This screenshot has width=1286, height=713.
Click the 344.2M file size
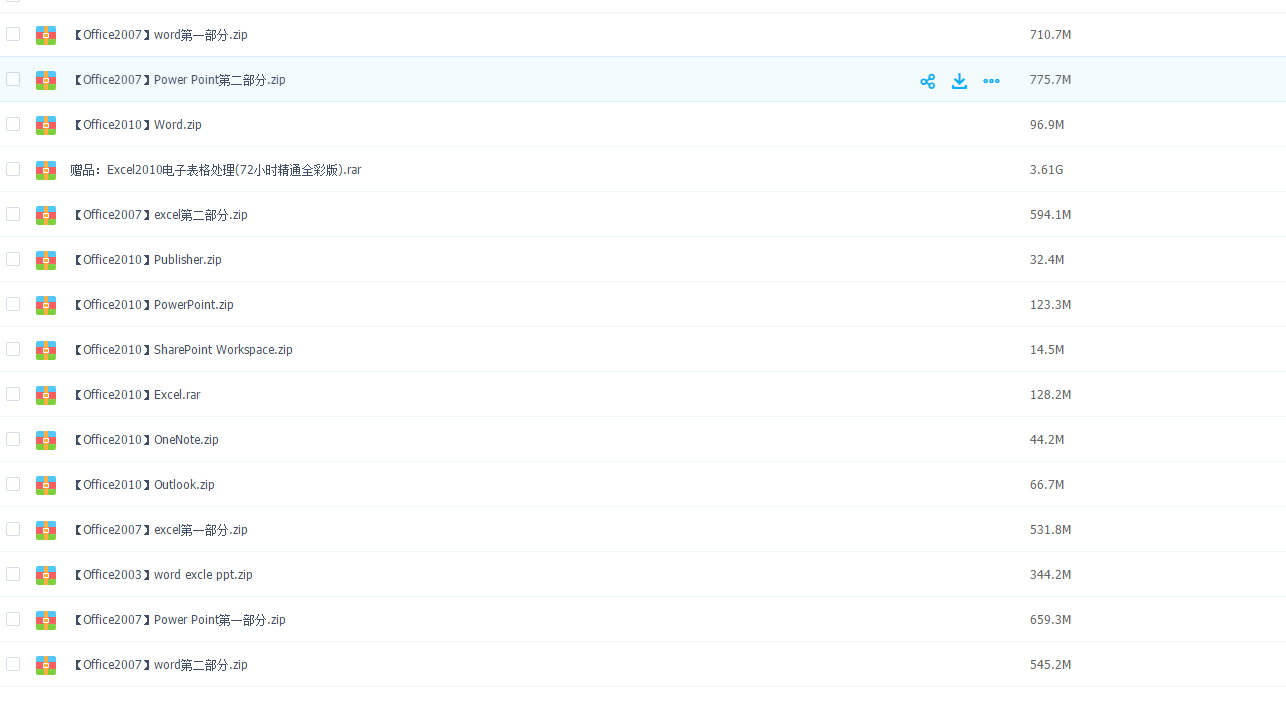1050,575
